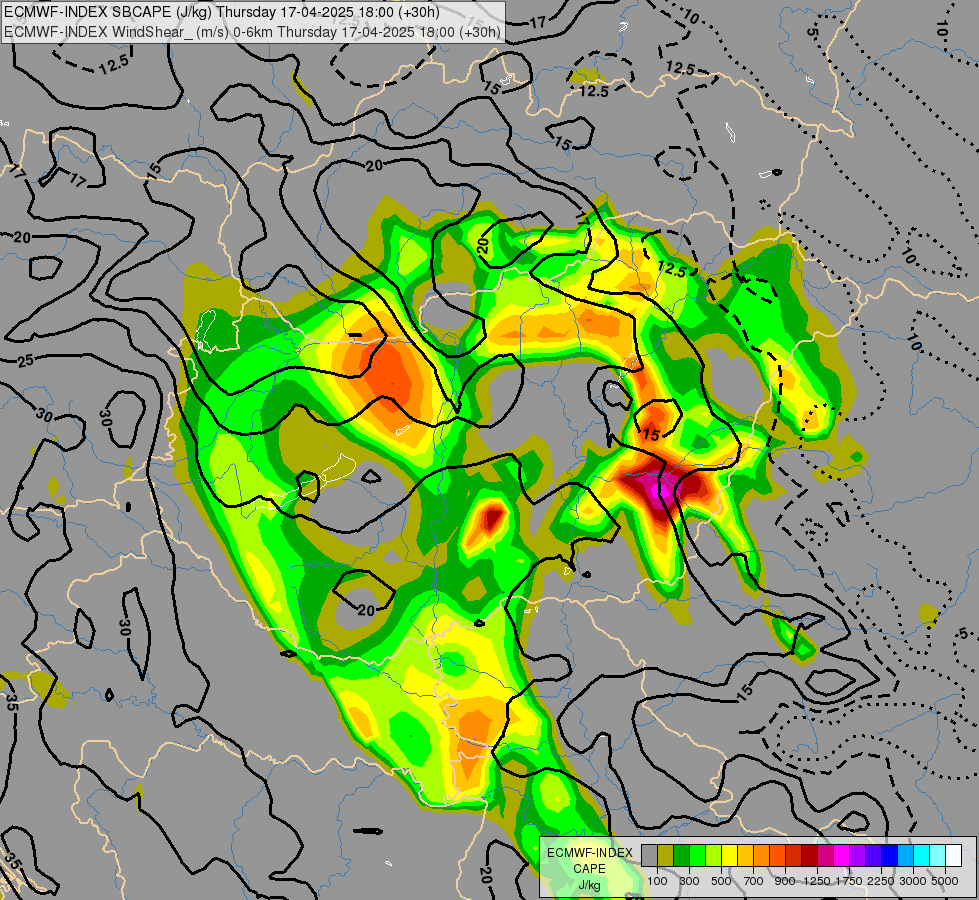The height and width of the screenshot is (900, 979).
Task: Select the indigo violet legend swatch
Action: (x=873, y=856)
